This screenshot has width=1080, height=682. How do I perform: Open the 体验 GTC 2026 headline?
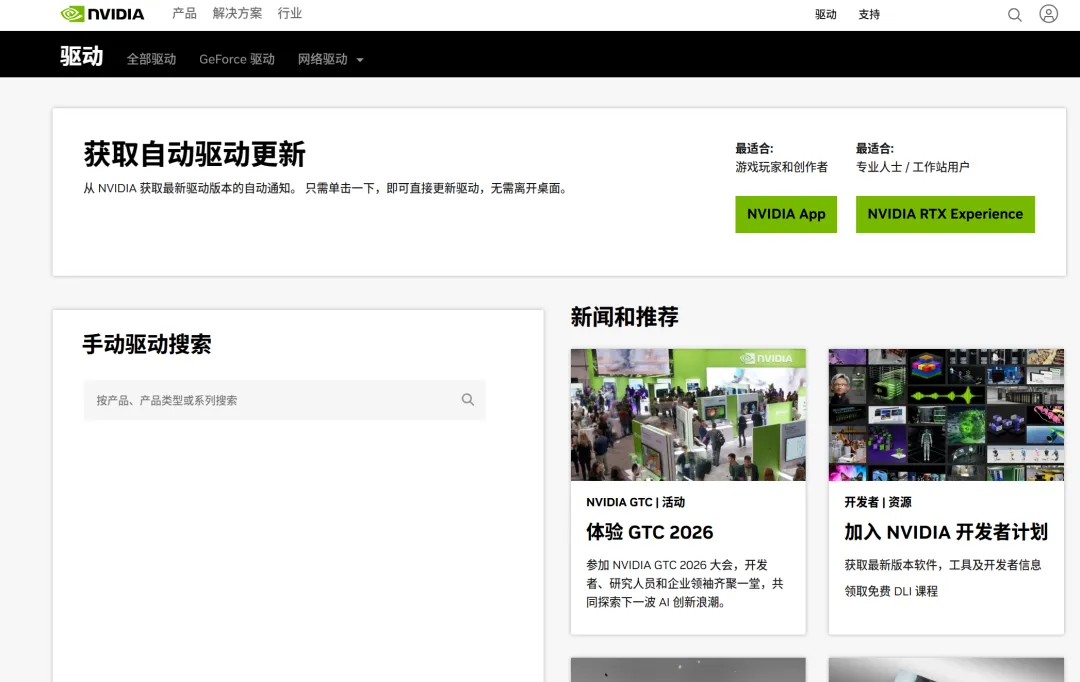click(x=650, y=533)
